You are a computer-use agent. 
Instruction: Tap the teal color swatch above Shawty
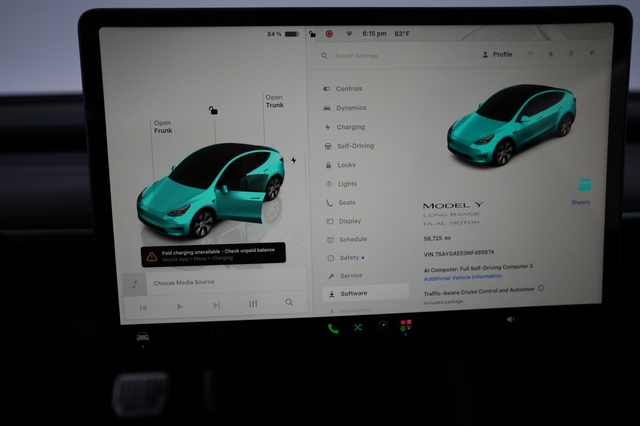click(x=584, y=185)
